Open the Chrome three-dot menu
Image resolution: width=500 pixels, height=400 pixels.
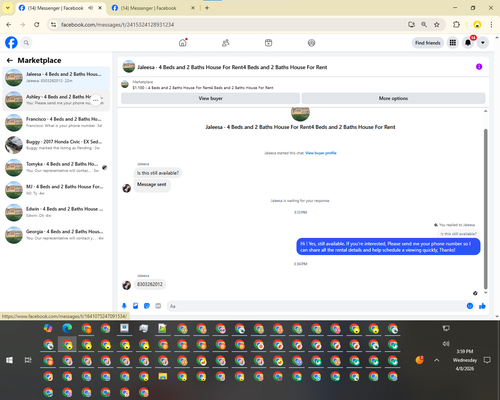[491, 25]
